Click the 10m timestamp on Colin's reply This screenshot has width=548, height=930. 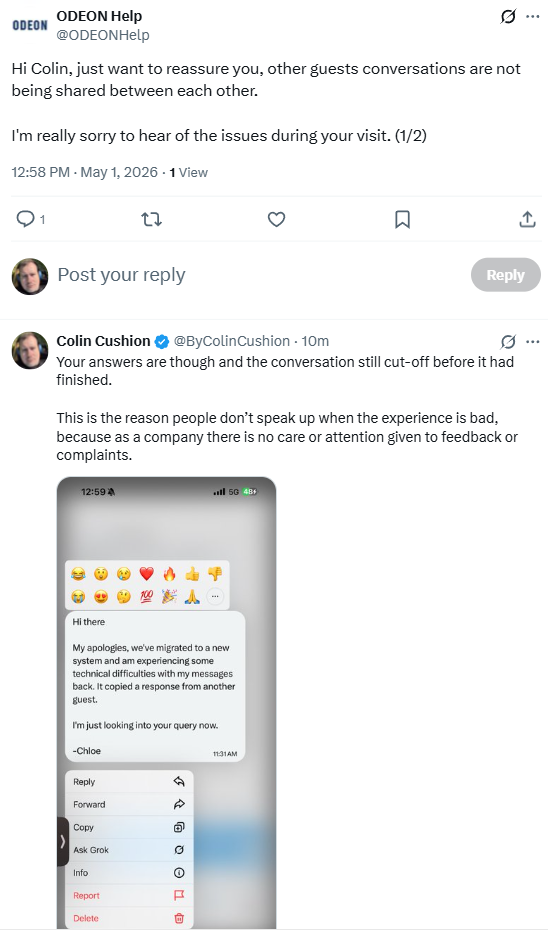pyautogui.click(x=315, y=341)
